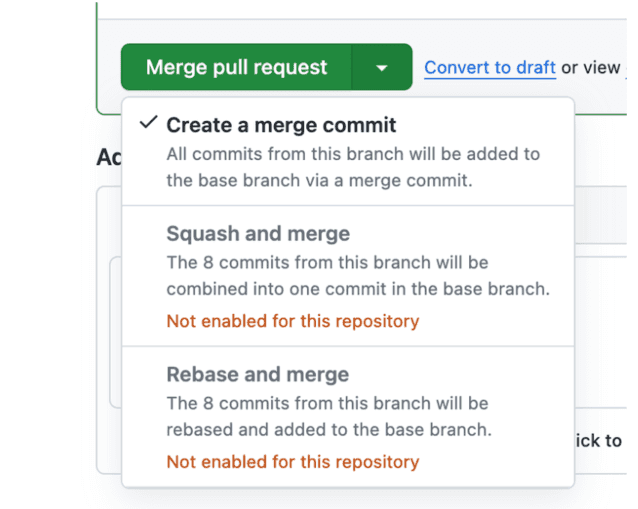The image size is (638, 509).
Task: Click the checkmark beside Create a merge commit
Action: pyautogui.click(x=149, y=123)
